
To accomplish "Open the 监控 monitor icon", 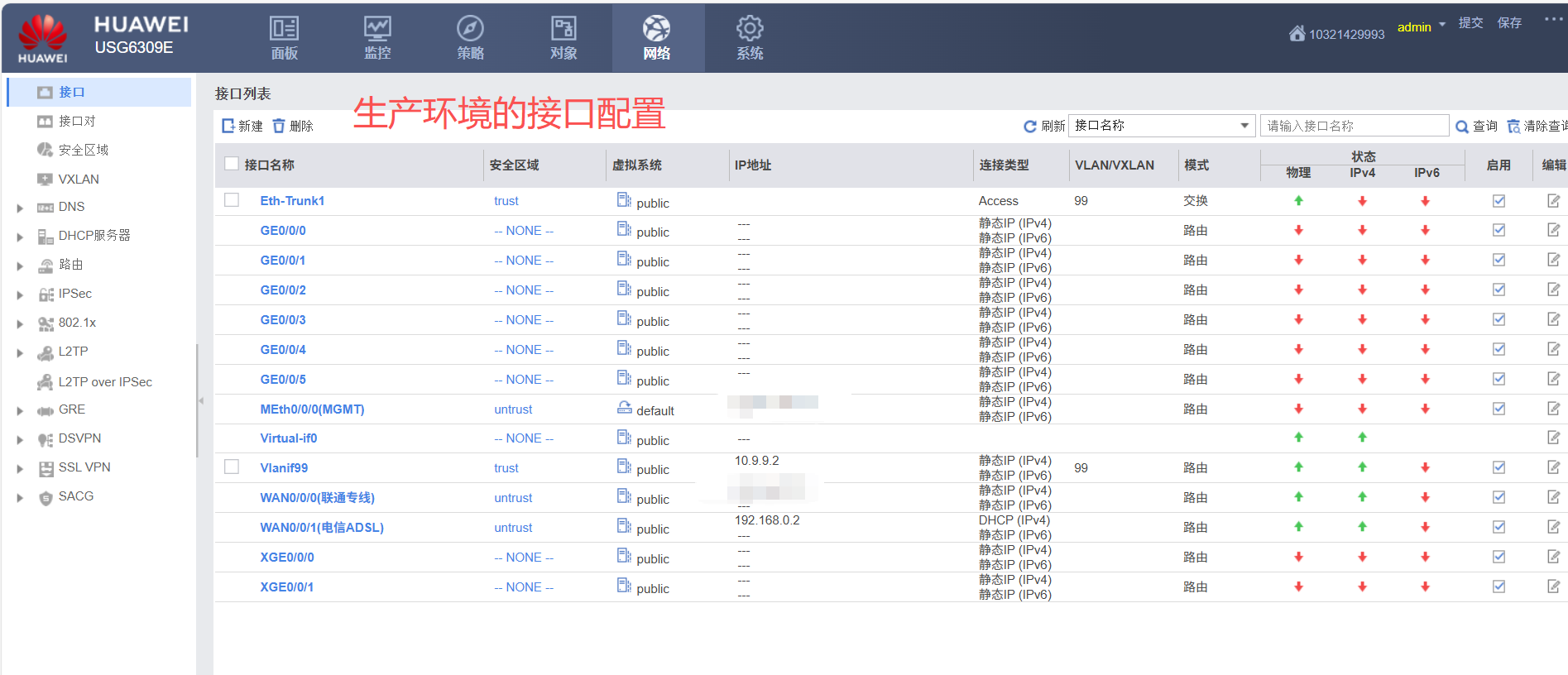I will coord(377,30).
